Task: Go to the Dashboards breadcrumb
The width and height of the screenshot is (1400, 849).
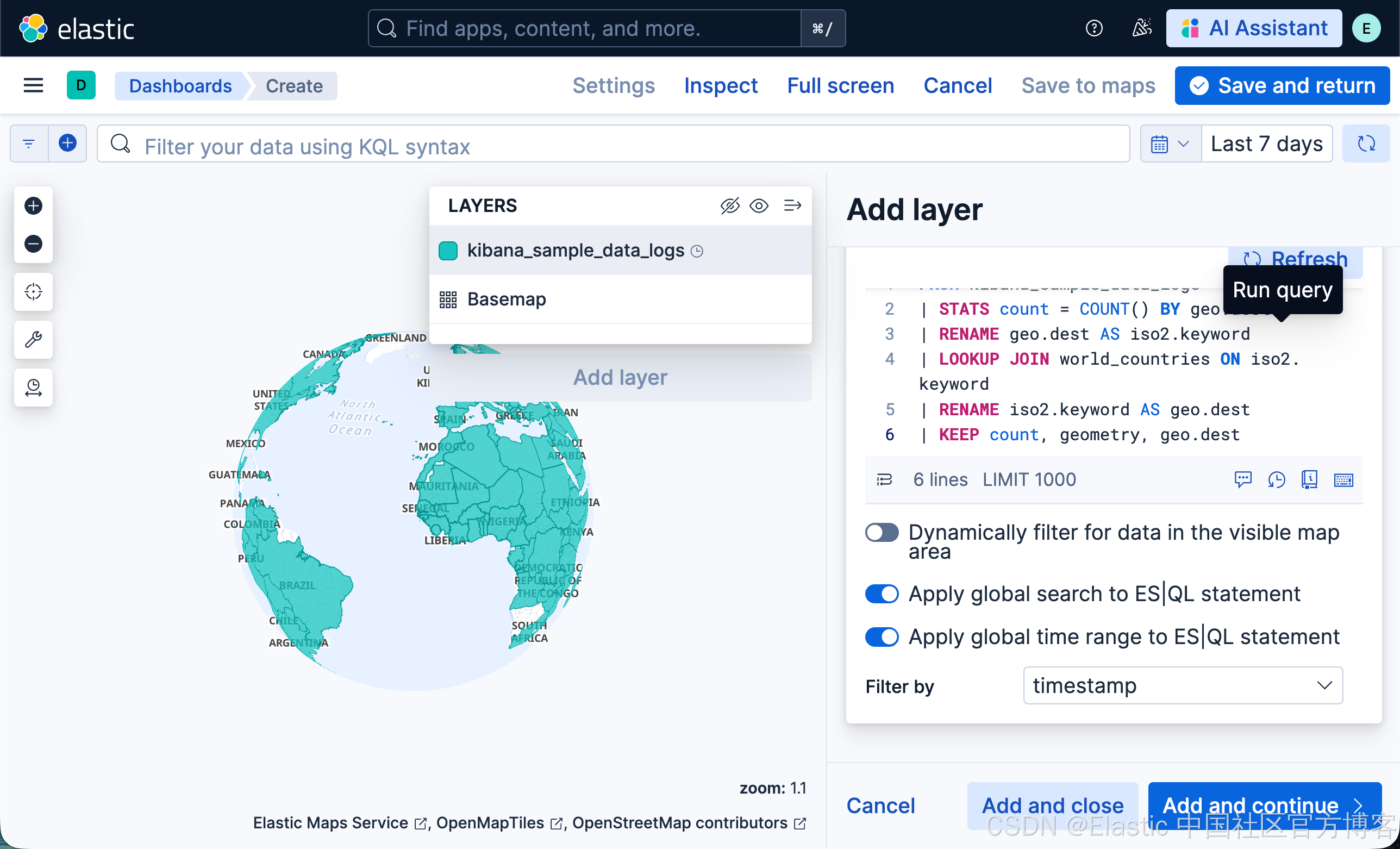Action: [x=180, y=86]
